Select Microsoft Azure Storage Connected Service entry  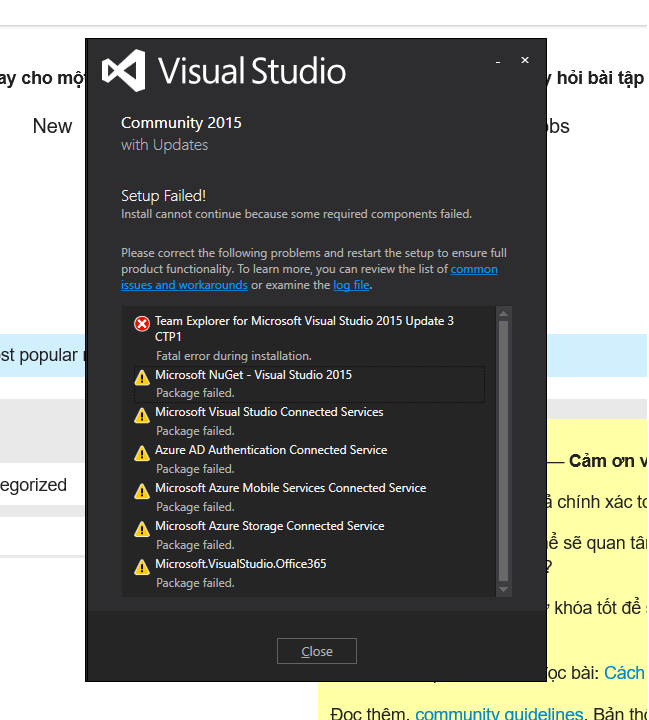click(x=309, y=535)
